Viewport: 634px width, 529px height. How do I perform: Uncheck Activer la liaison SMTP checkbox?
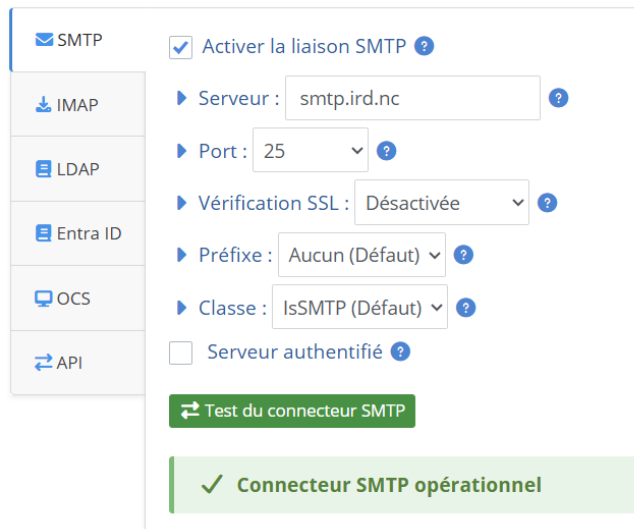point(181,47)
